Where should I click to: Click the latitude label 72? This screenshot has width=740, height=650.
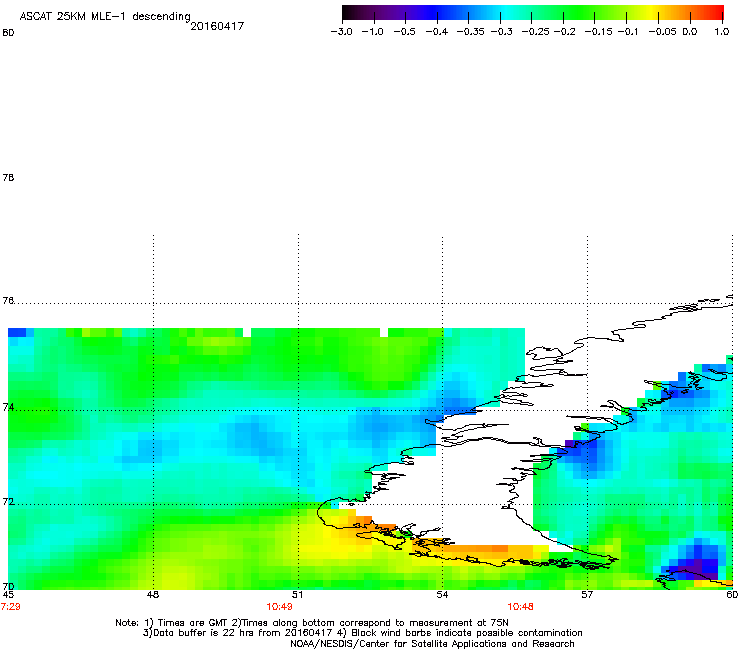(x=8, y=501)
